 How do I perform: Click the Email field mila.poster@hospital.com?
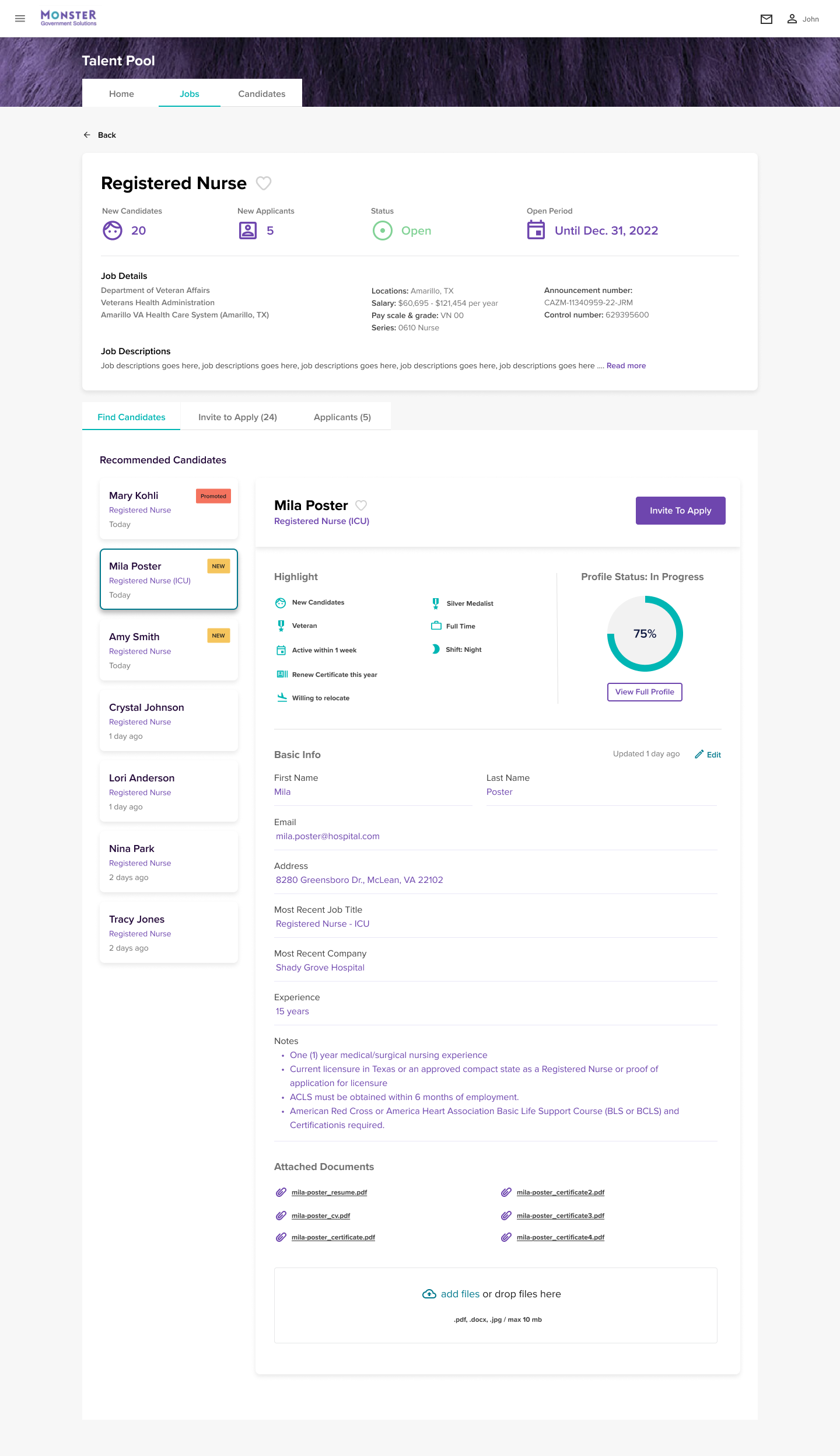[496, 836]
